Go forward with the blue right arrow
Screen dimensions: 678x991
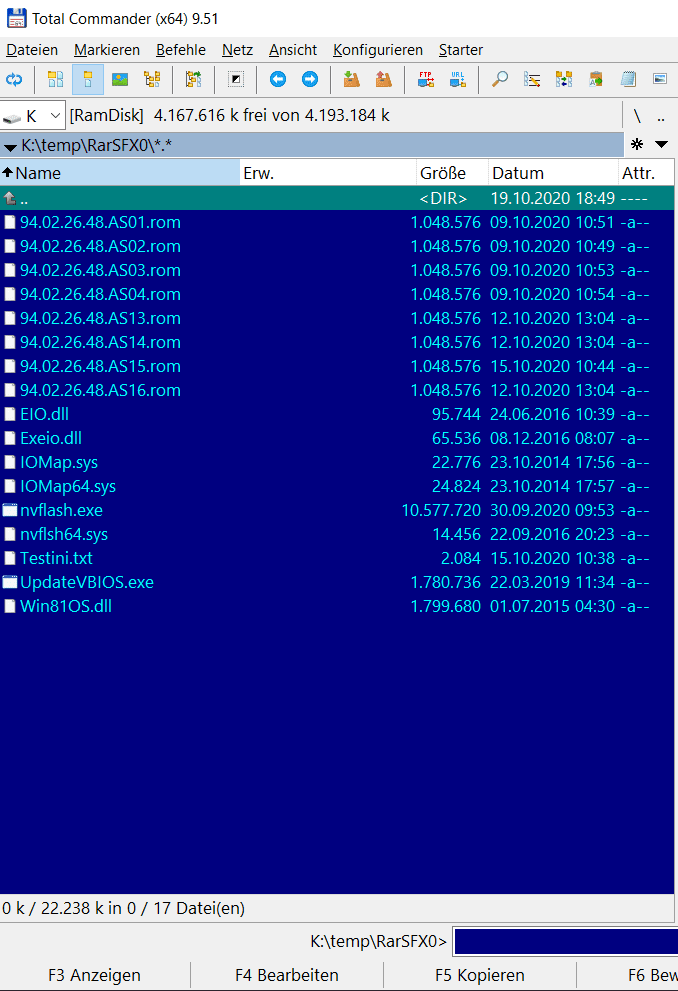tap(310, 79)
